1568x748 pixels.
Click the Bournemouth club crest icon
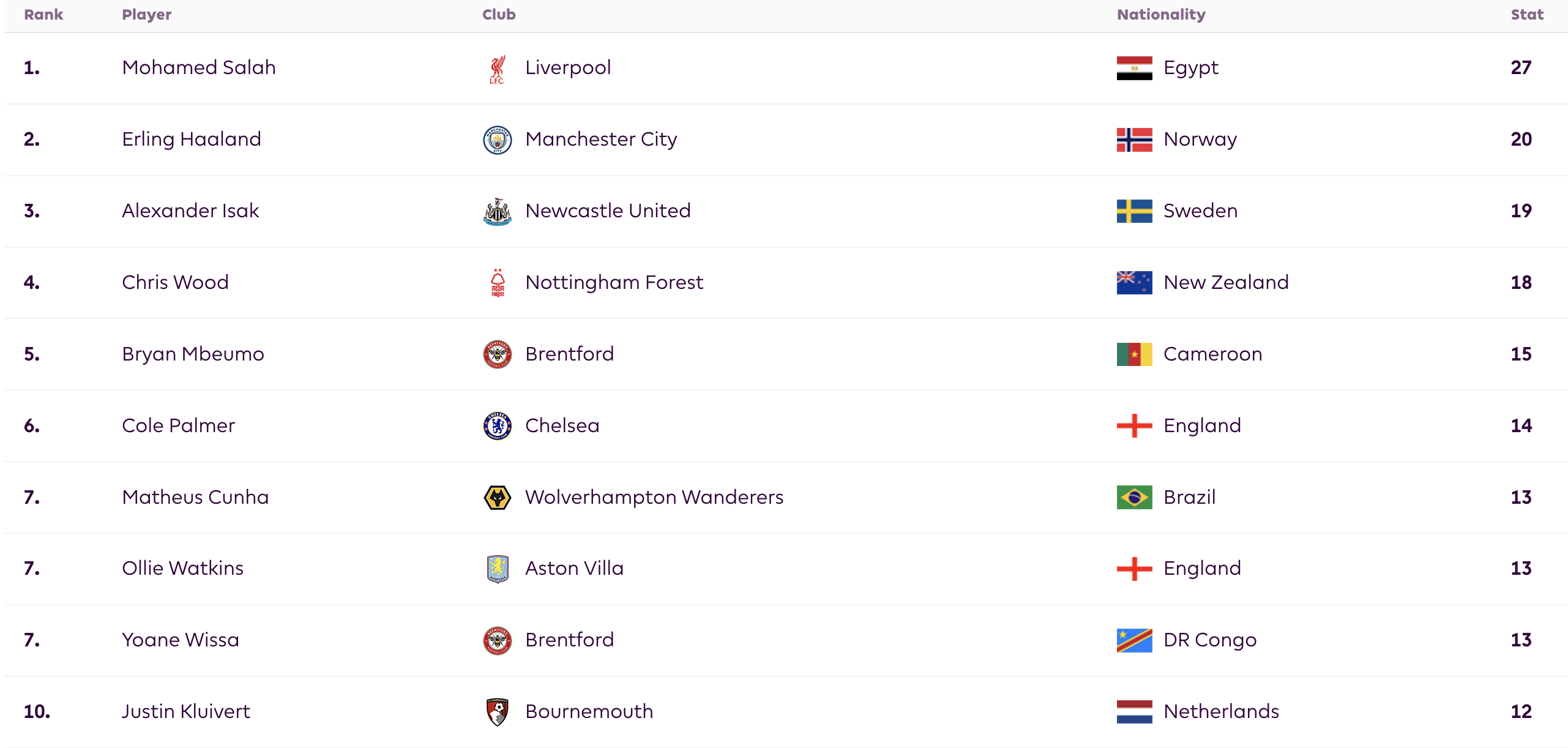497,712
